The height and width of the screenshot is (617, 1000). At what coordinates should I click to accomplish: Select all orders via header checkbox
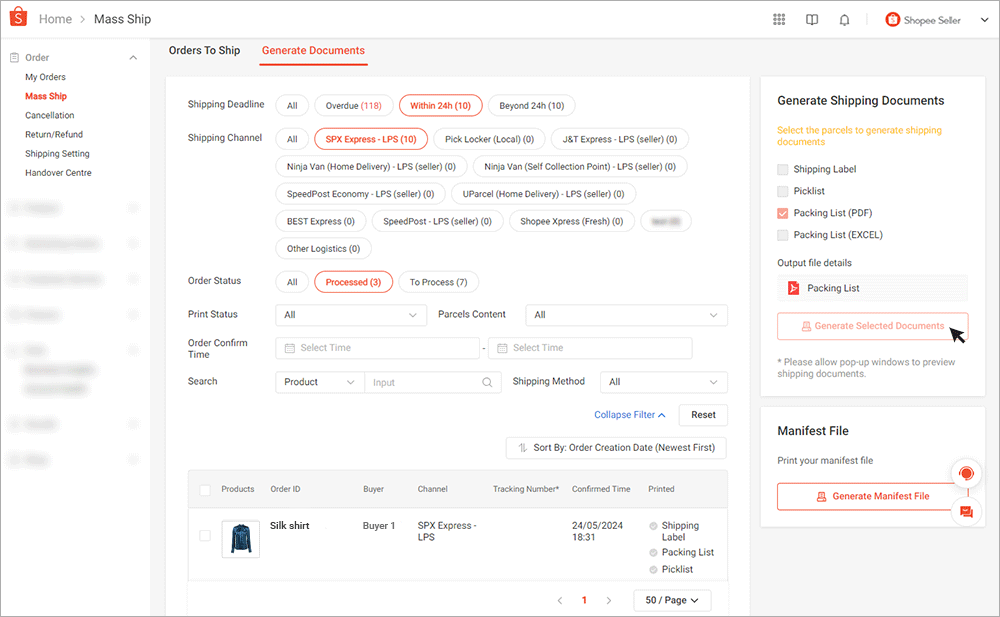pyautogui.click(x=205, y=490)
